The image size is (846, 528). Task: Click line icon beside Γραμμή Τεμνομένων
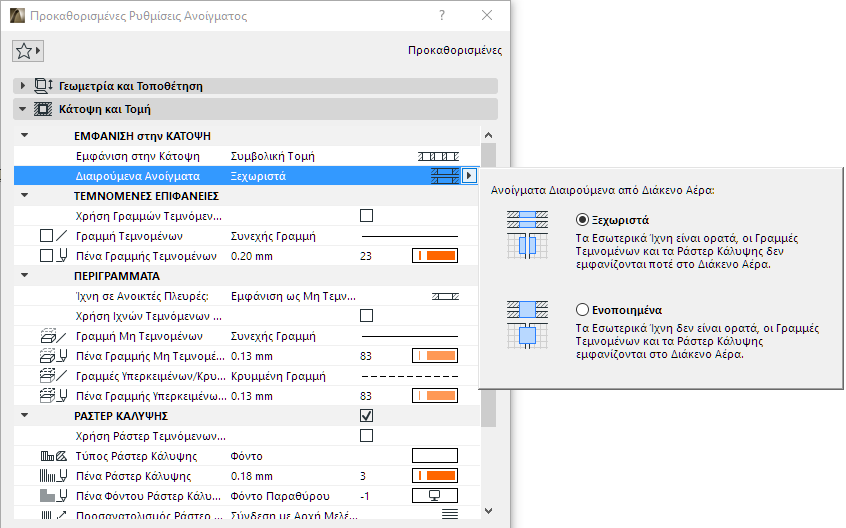point(62,236)
